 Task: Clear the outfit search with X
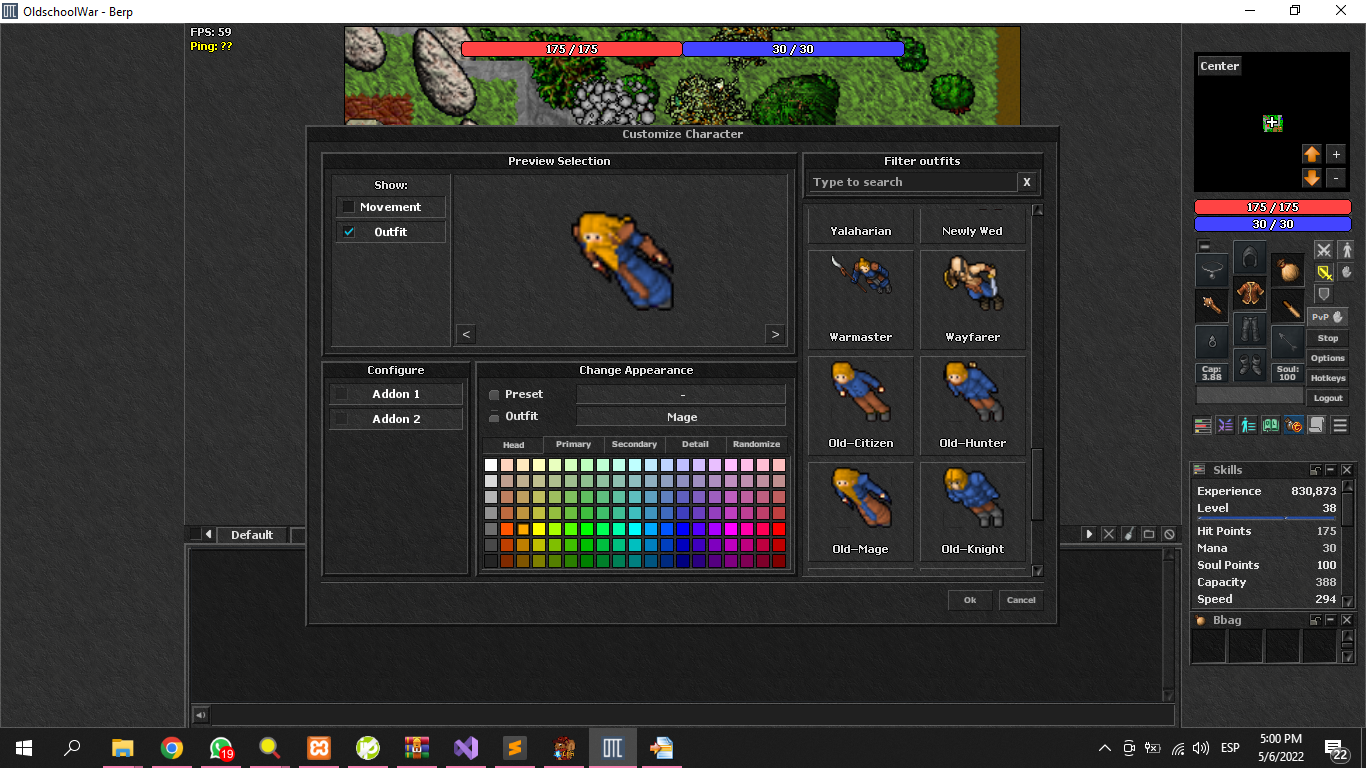(x=1026, y=182)
